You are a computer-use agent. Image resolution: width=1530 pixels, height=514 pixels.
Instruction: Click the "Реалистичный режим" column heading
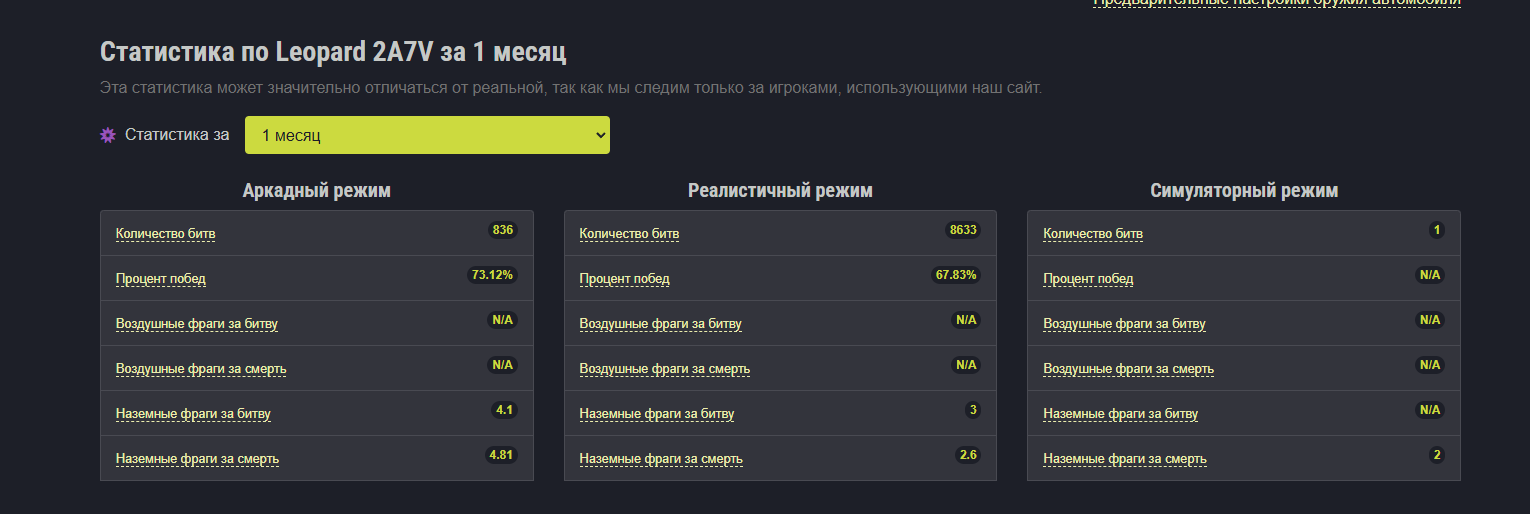[x=780, y=191]
